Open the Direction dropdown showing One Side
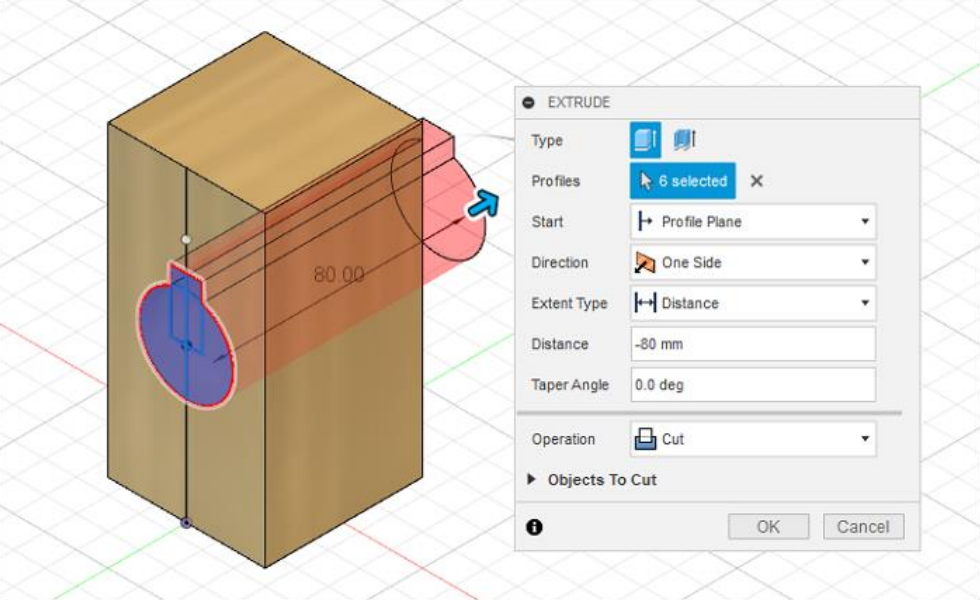Image resolution: width=980 pixels, height=600 pixels. pos(753,263)
